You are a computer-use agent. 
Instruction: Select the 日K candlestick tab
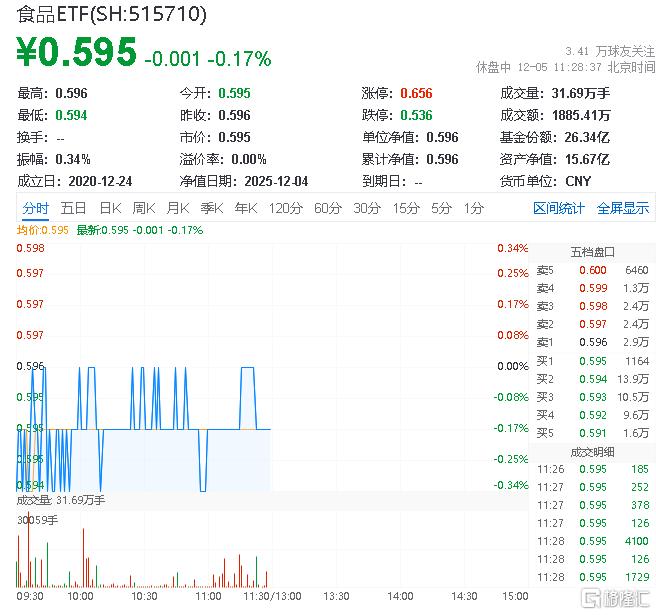tap(110, 208)
